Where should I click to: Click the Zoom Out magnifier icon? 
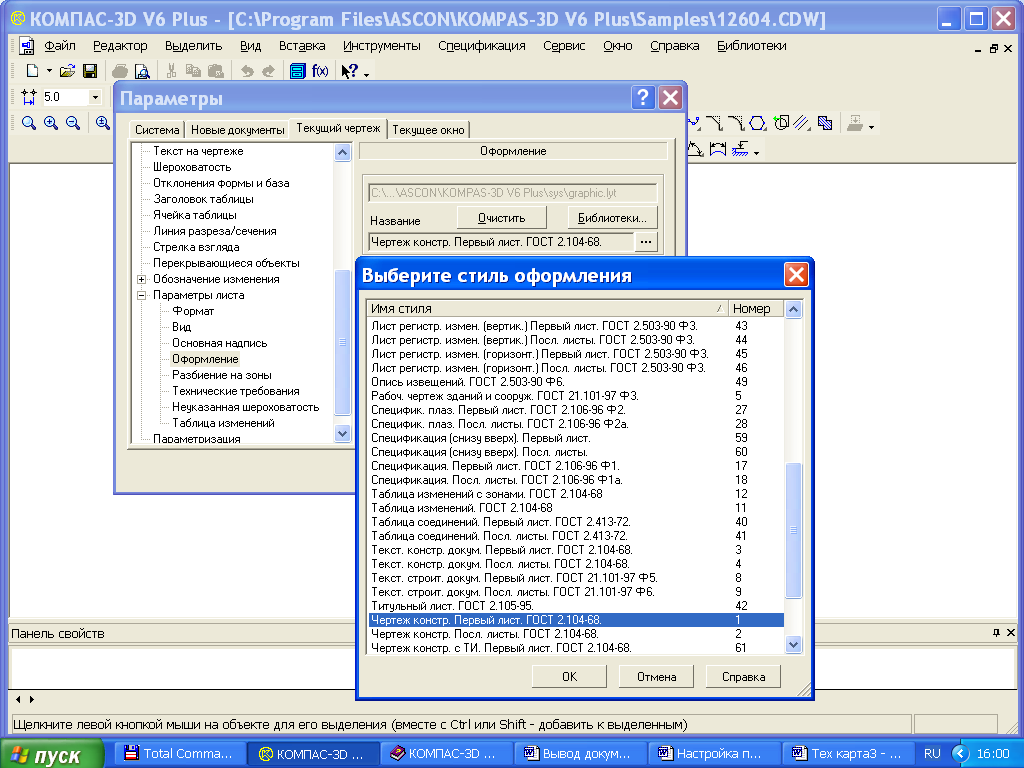click(73, 123)
